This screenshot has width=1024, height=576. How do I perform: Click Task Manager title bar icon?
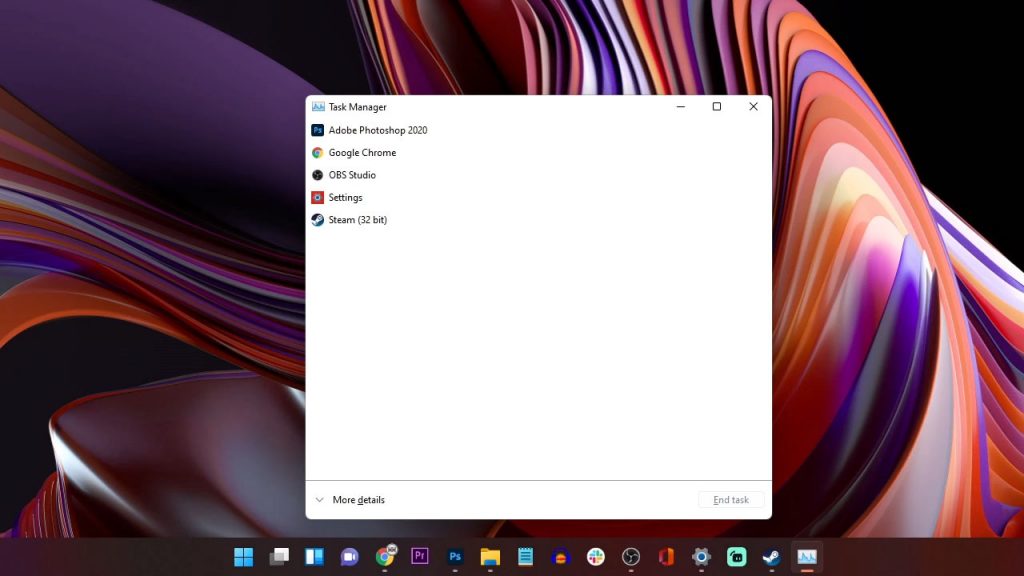point(318,106)
